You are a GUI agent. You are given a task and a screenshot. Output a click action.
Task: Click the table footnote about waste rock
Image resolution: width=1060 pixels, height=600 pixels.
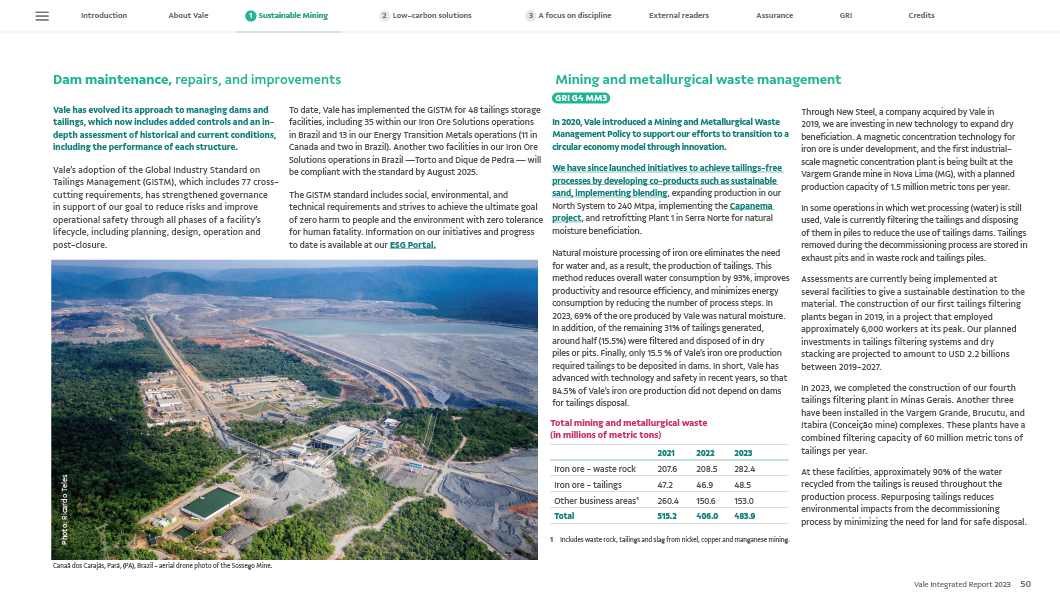670,539
